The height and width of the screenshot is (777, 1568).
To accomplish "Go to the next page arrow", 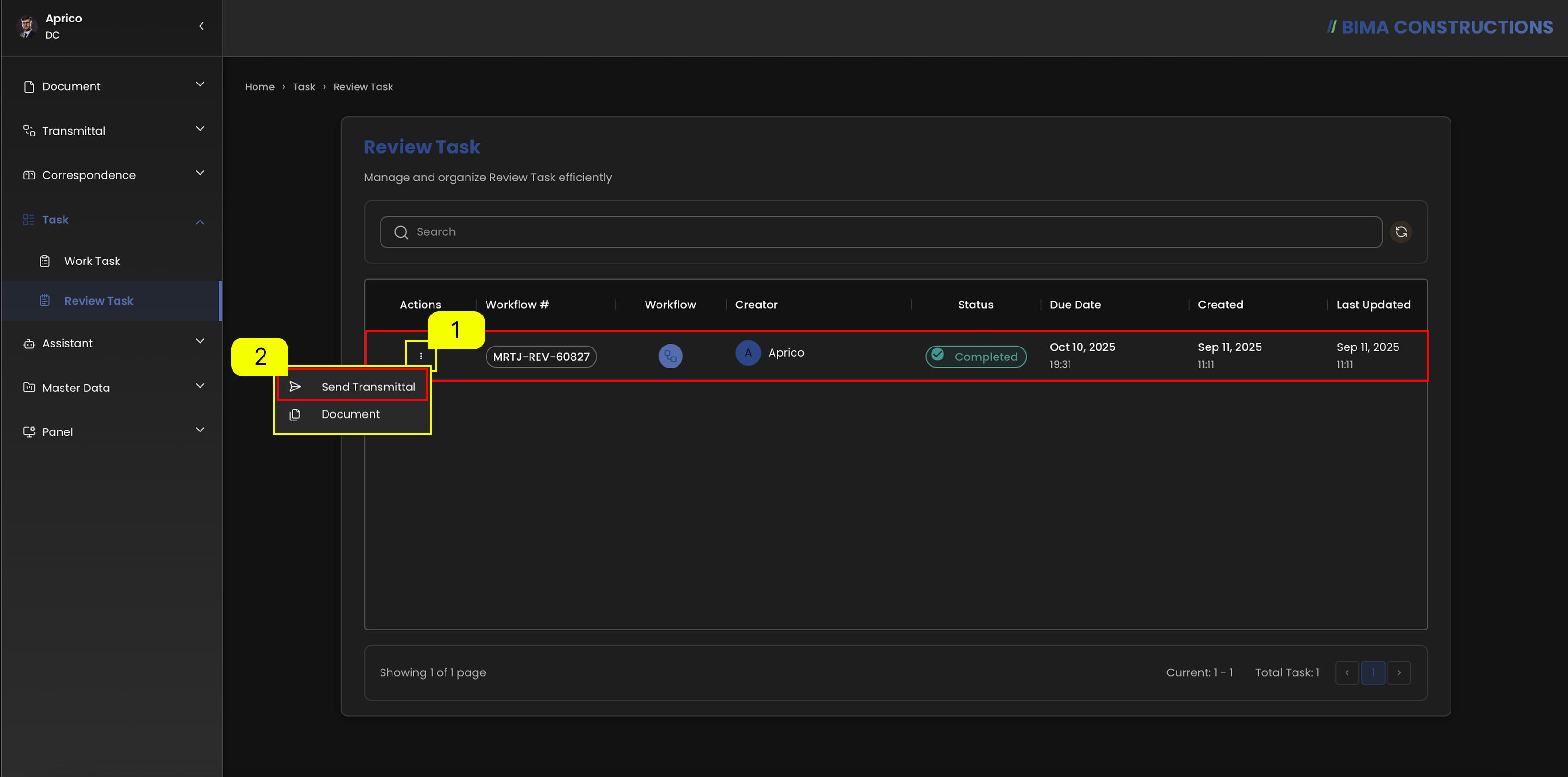I will [x=1399, y=672].
